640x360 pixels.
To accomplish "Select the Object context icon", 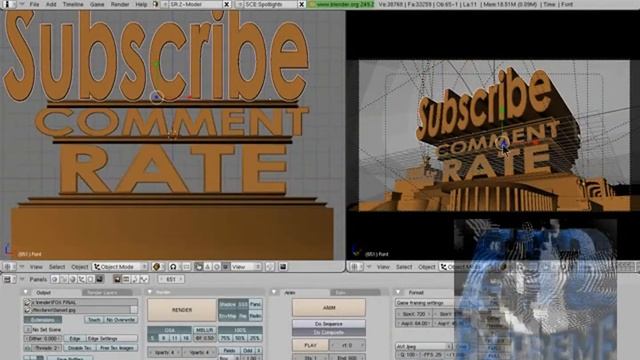I will tap(82, 279).
